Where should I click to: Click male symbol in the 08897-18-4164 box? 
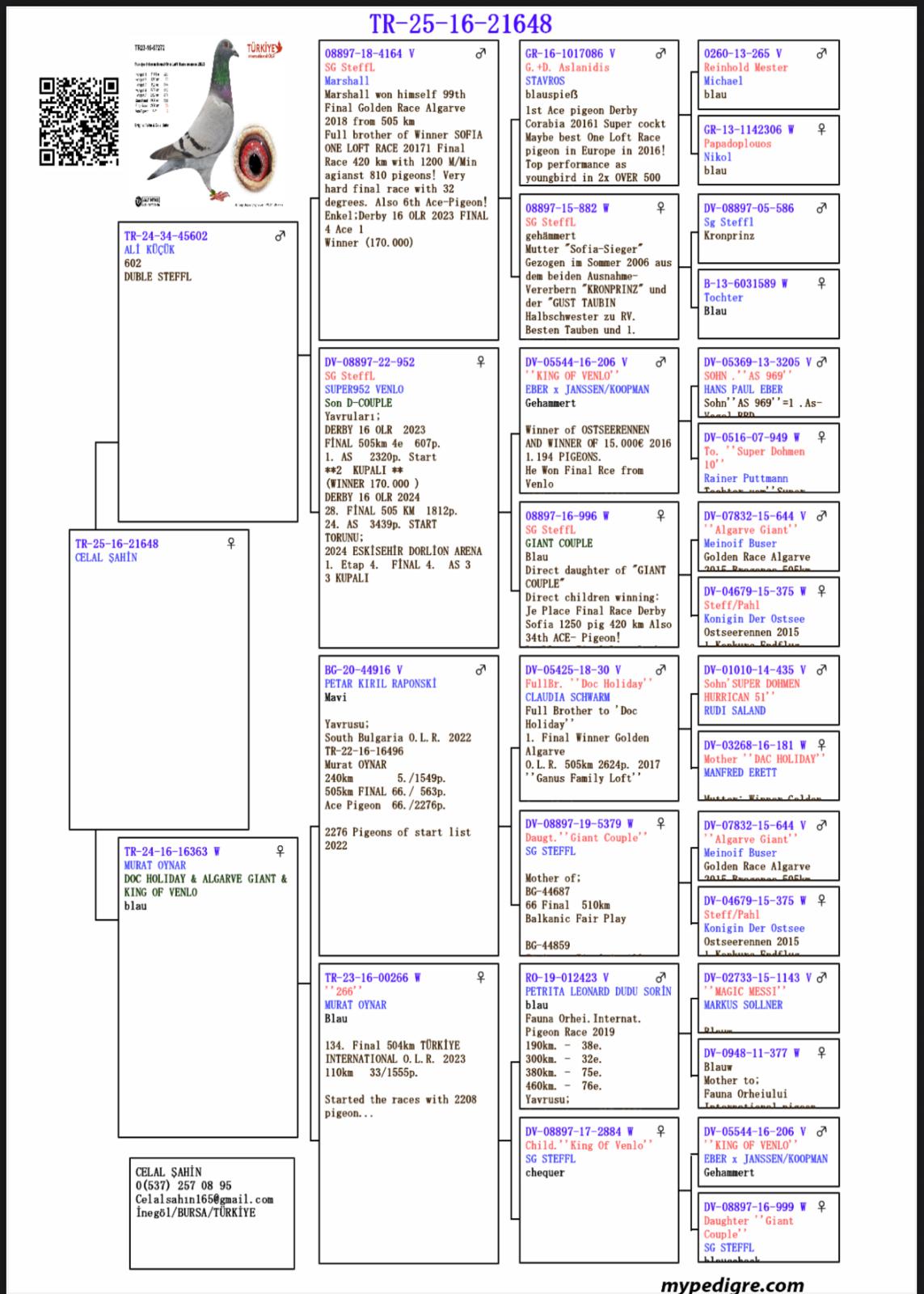481,53
